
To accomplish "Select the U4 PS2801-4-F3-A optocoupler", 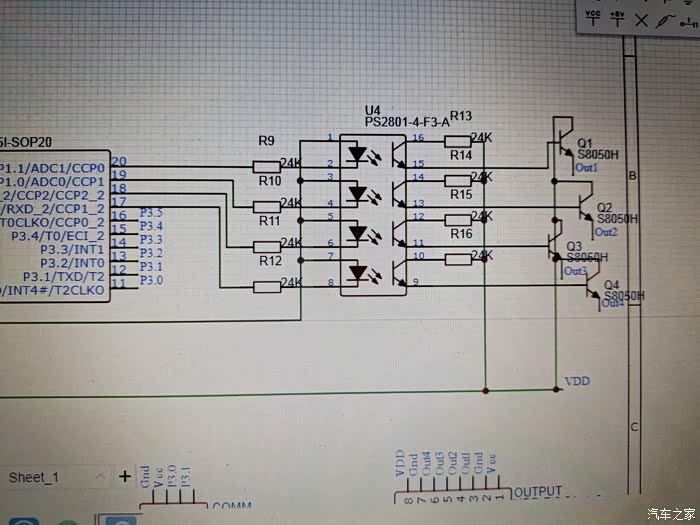I will click(x=373, y=215).
